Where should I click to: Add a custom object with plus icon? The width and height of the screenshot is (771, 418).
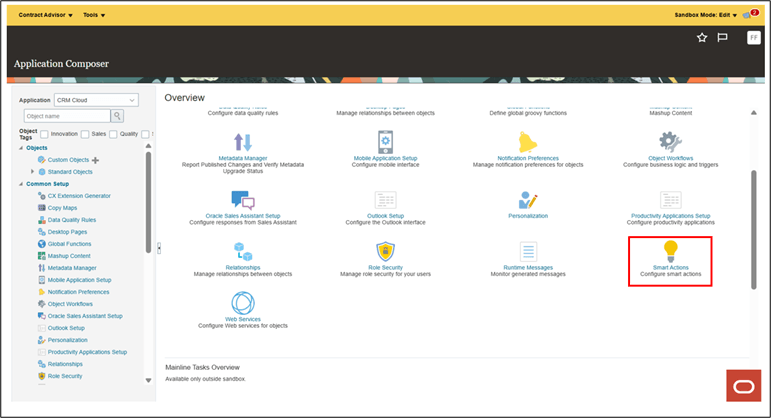point(95,160)
